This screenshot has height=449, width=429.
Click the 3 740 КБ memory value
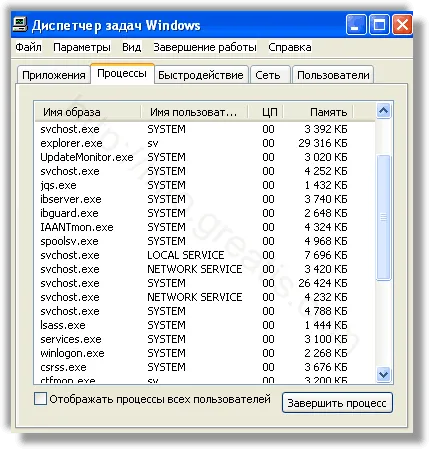[326, 199]
